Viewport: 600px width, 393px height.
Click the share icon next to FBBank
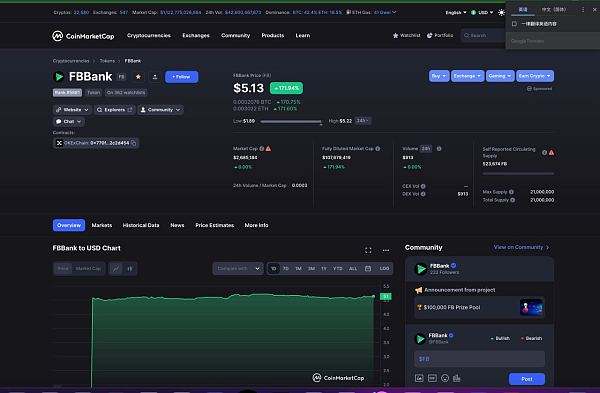(155, 77)
